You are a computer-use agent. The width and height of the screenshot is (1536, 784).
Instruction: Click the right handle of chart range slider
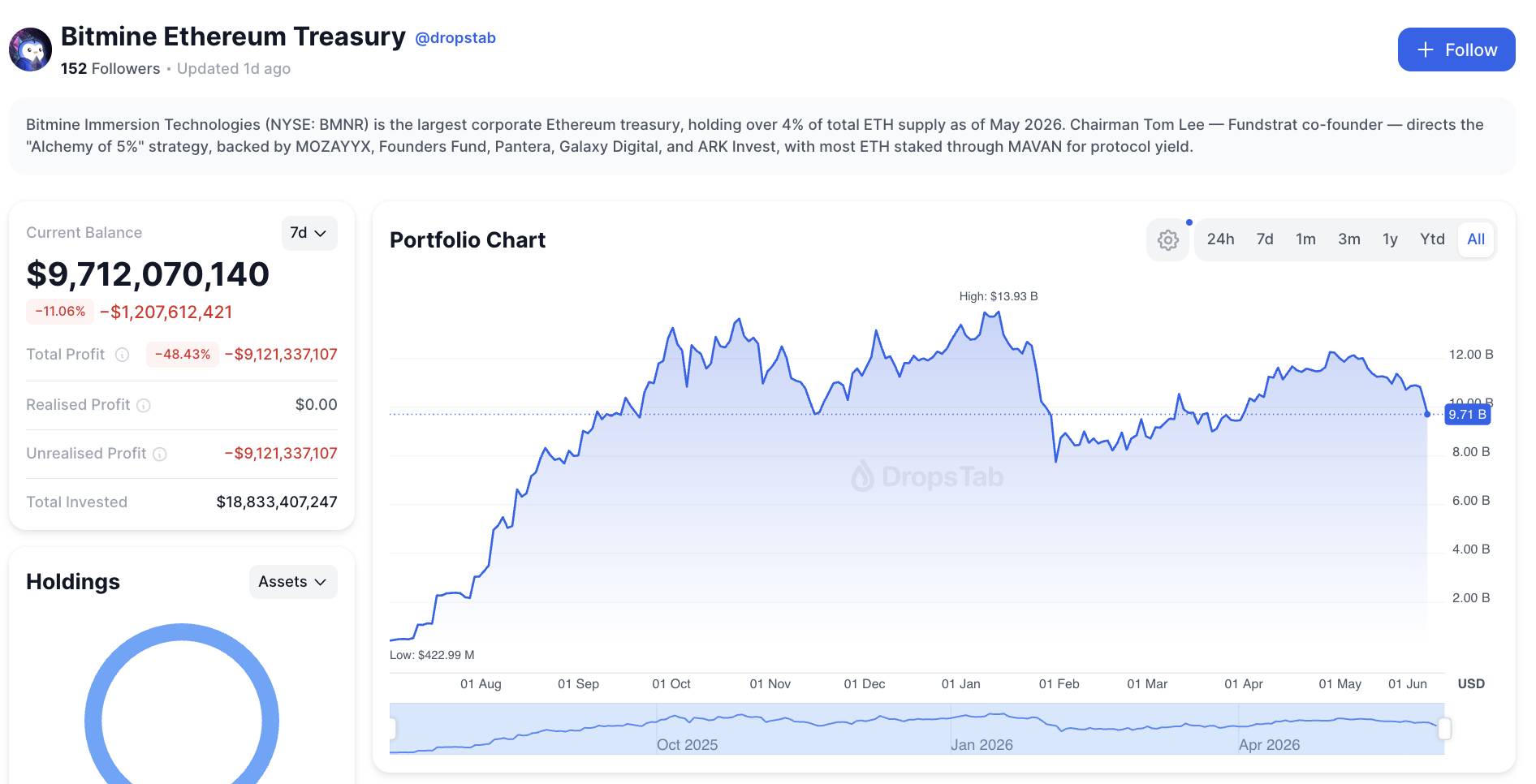[1444, 729]
